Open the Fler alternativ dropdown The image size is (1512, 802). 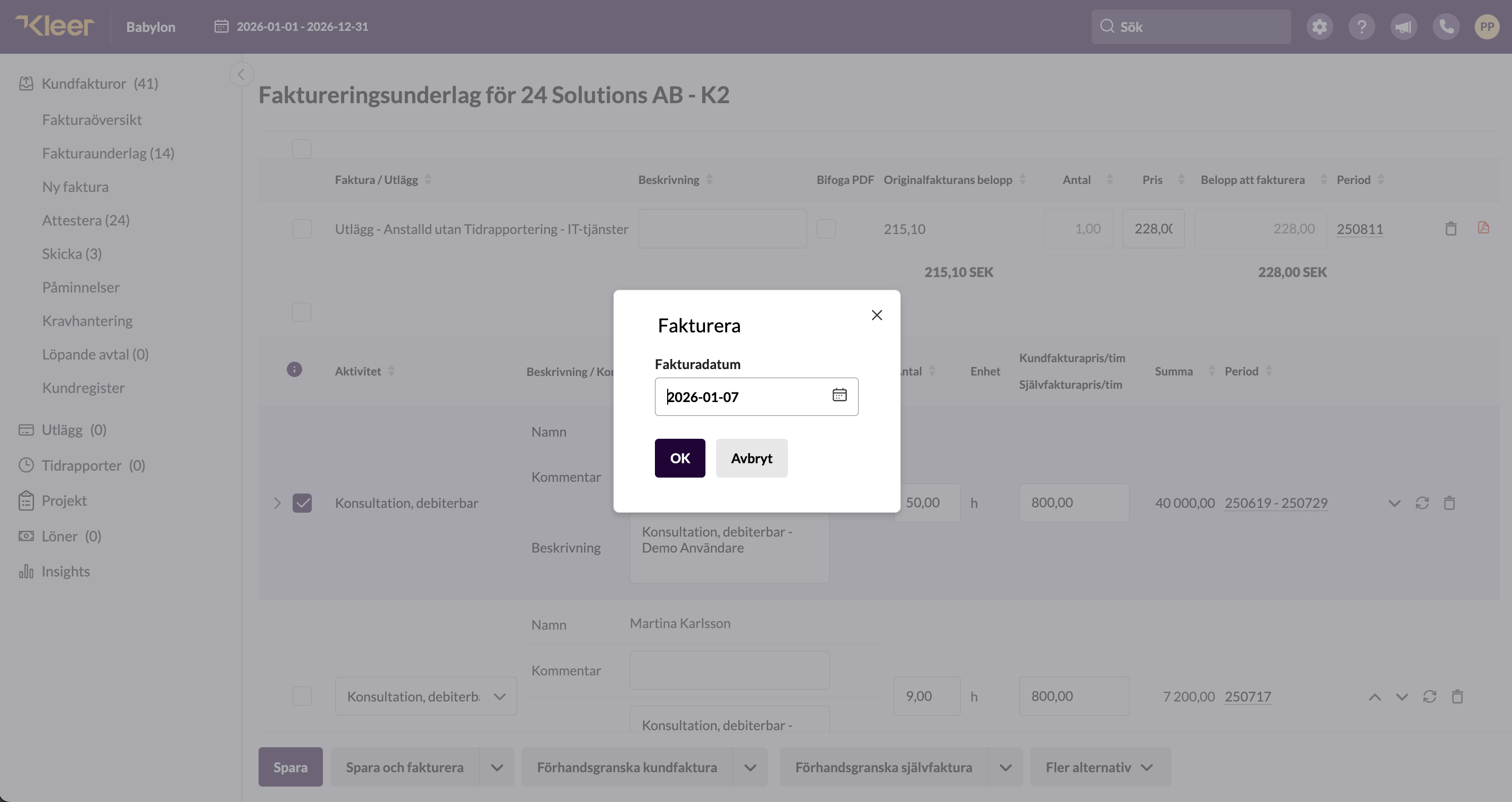[1101, 767]
